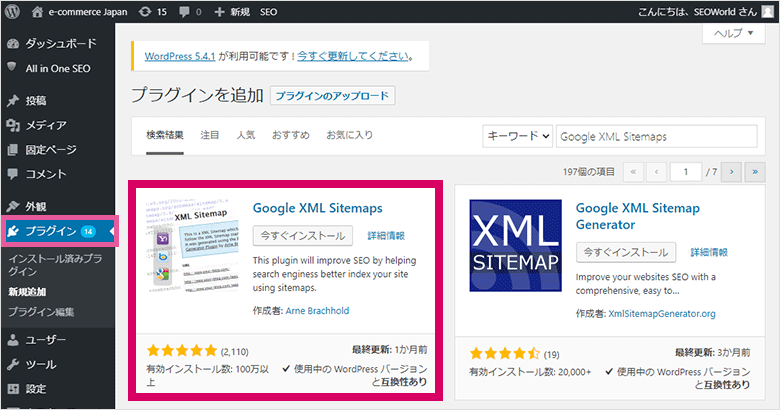Switch to the お気に入り tab
780x410 pixels.
349,135
